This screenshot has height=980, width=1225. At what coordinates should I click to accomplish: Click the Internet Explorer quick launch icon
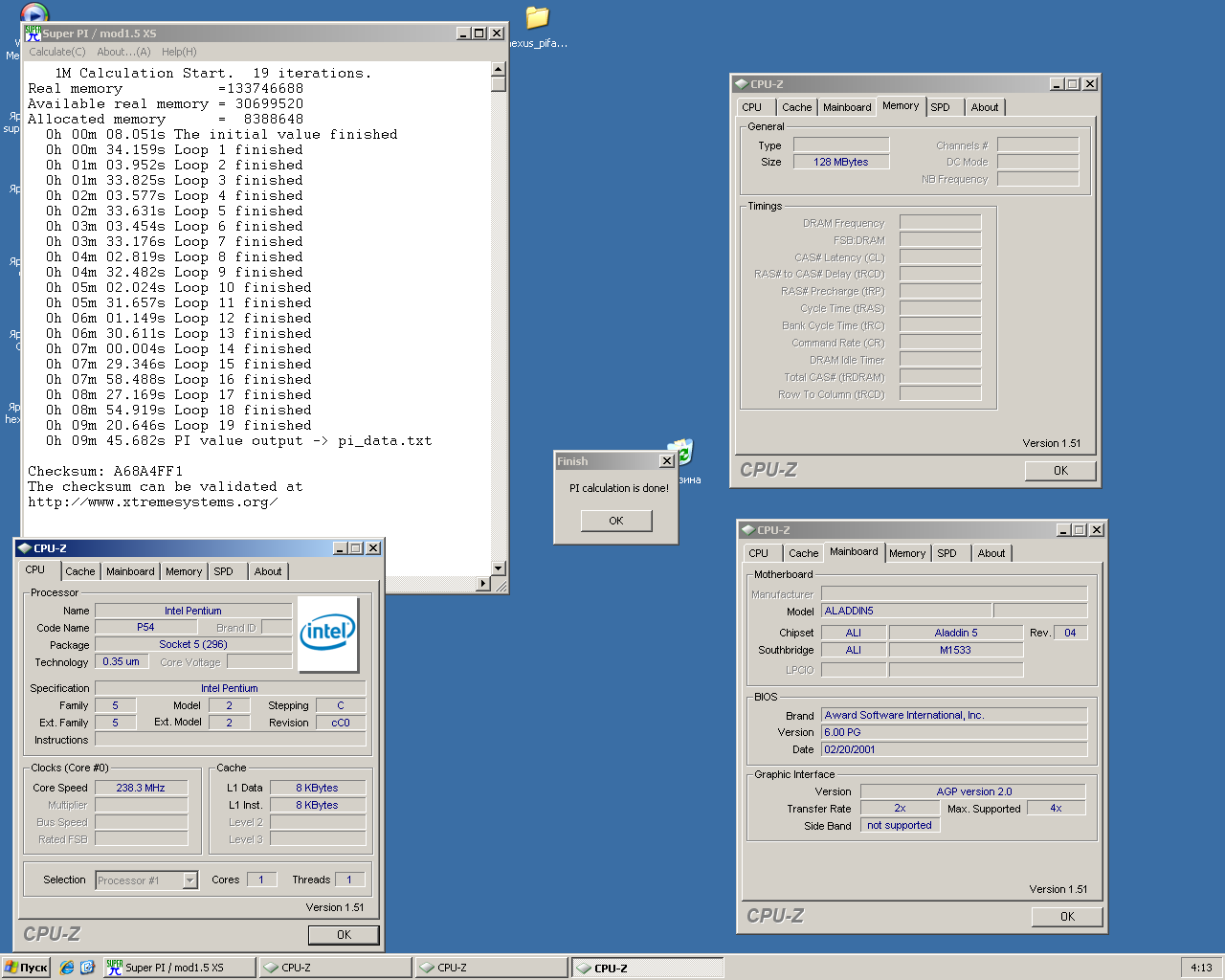click(67, 968)
